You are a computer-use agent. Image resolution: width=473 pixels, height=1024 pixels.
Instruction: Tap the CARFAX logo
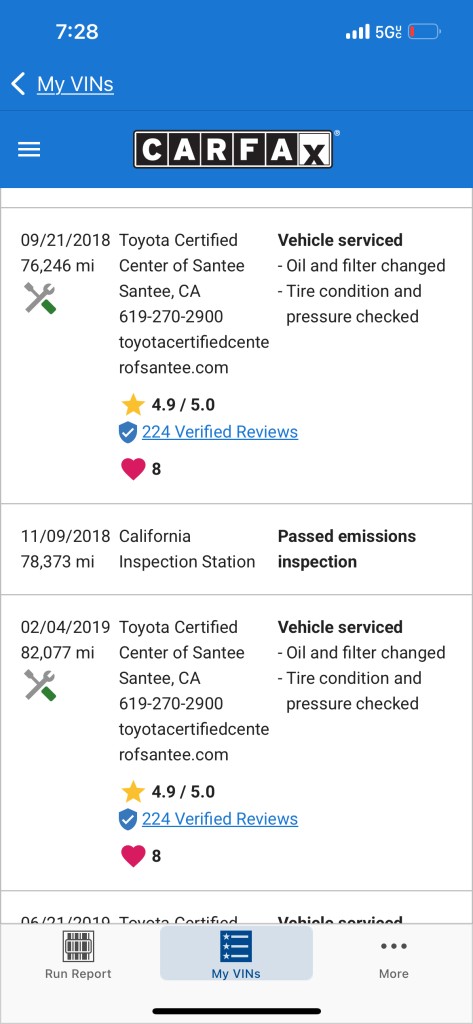234,150
